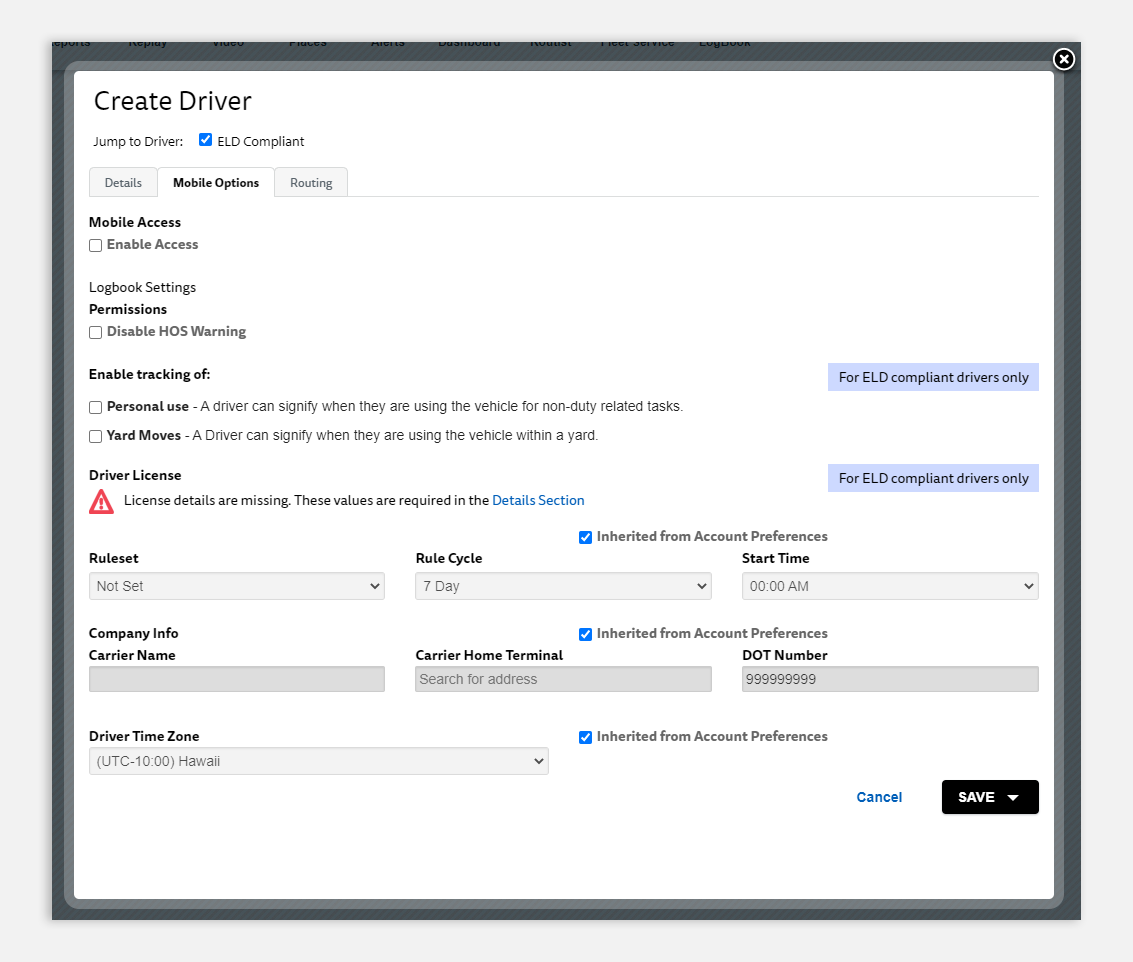Switch to the Routing tab

pyautogui.click(x=311, y=183)
